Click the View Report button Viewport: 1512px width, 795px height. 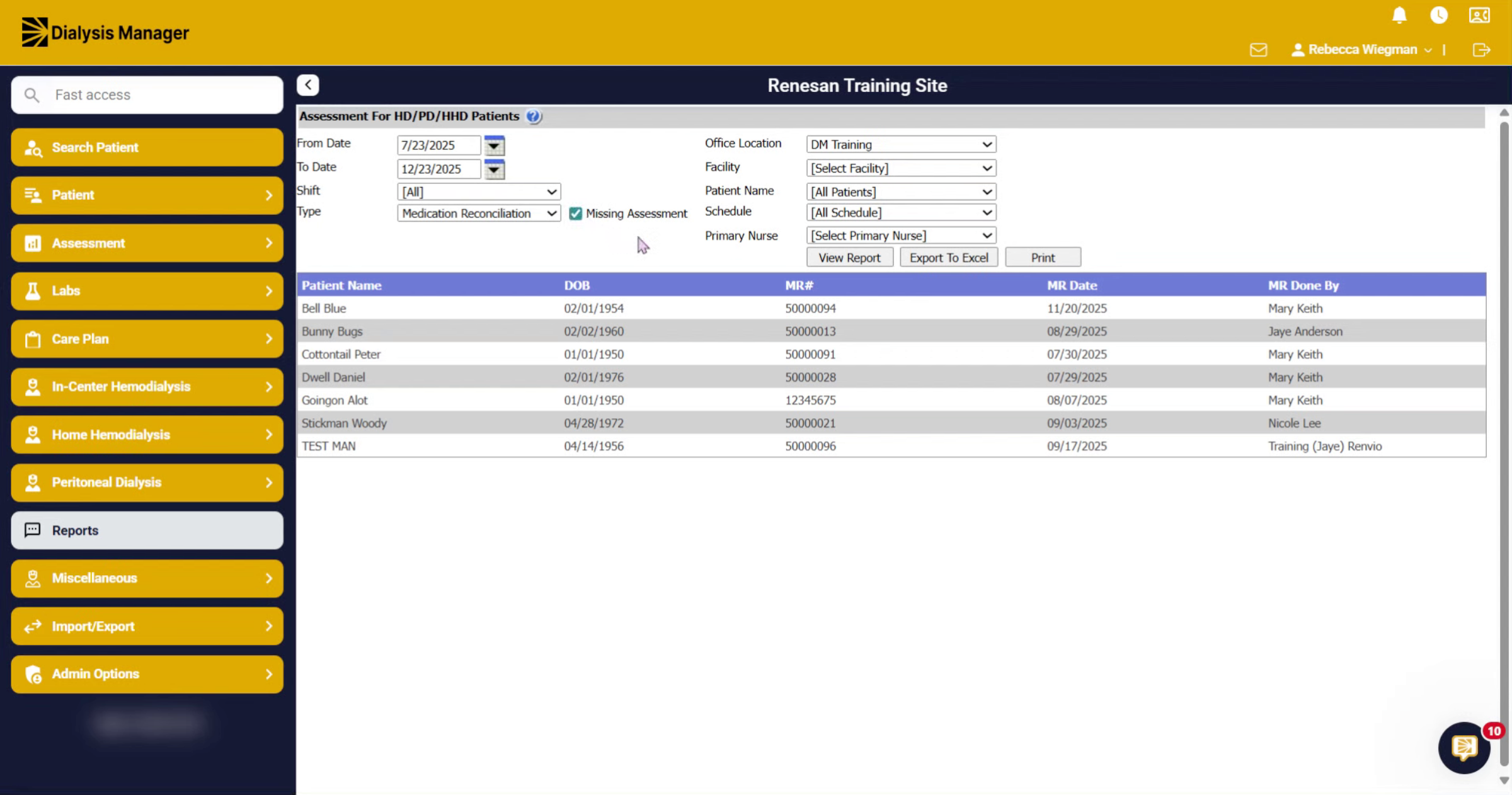[x=849, y=258]
